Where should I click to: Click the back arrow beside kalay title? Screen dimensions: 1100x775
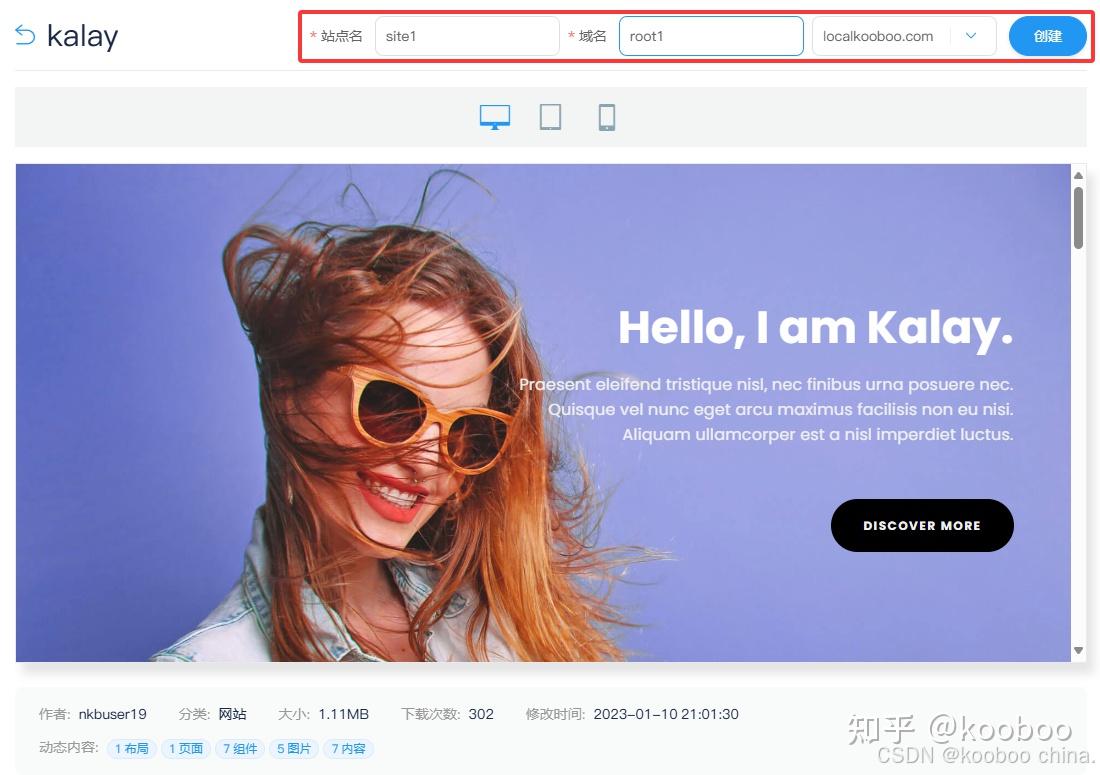click(x=23, y=35)
